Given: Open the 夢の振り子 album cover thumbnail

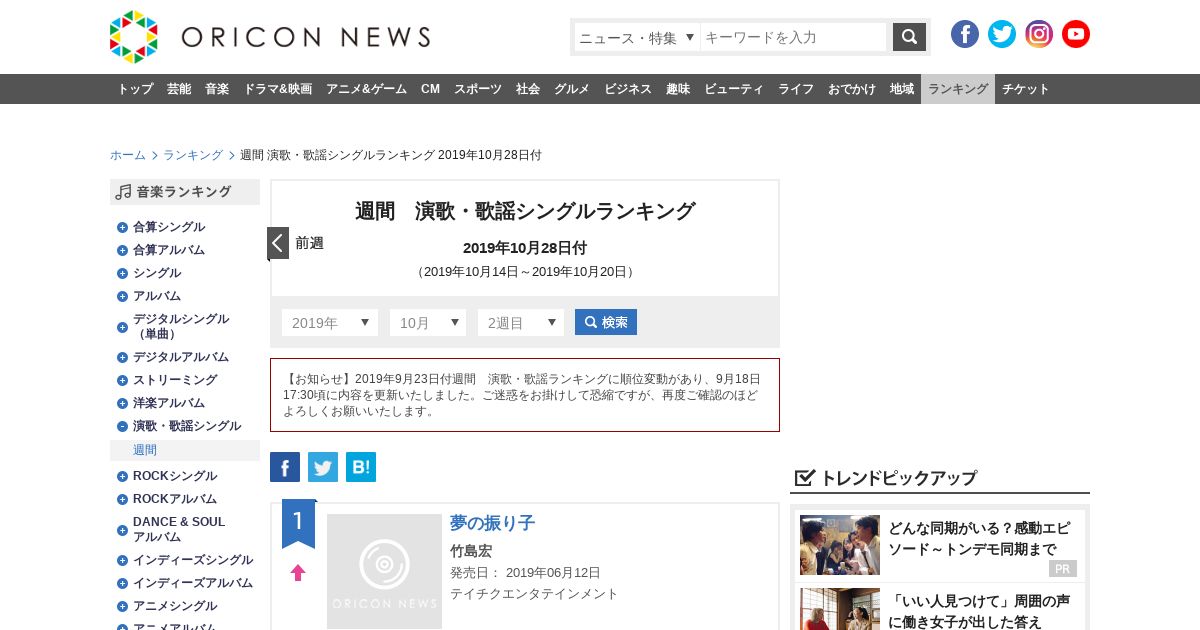Looking at the screenshot, I should pyautogui.click(x=384, y=571).
